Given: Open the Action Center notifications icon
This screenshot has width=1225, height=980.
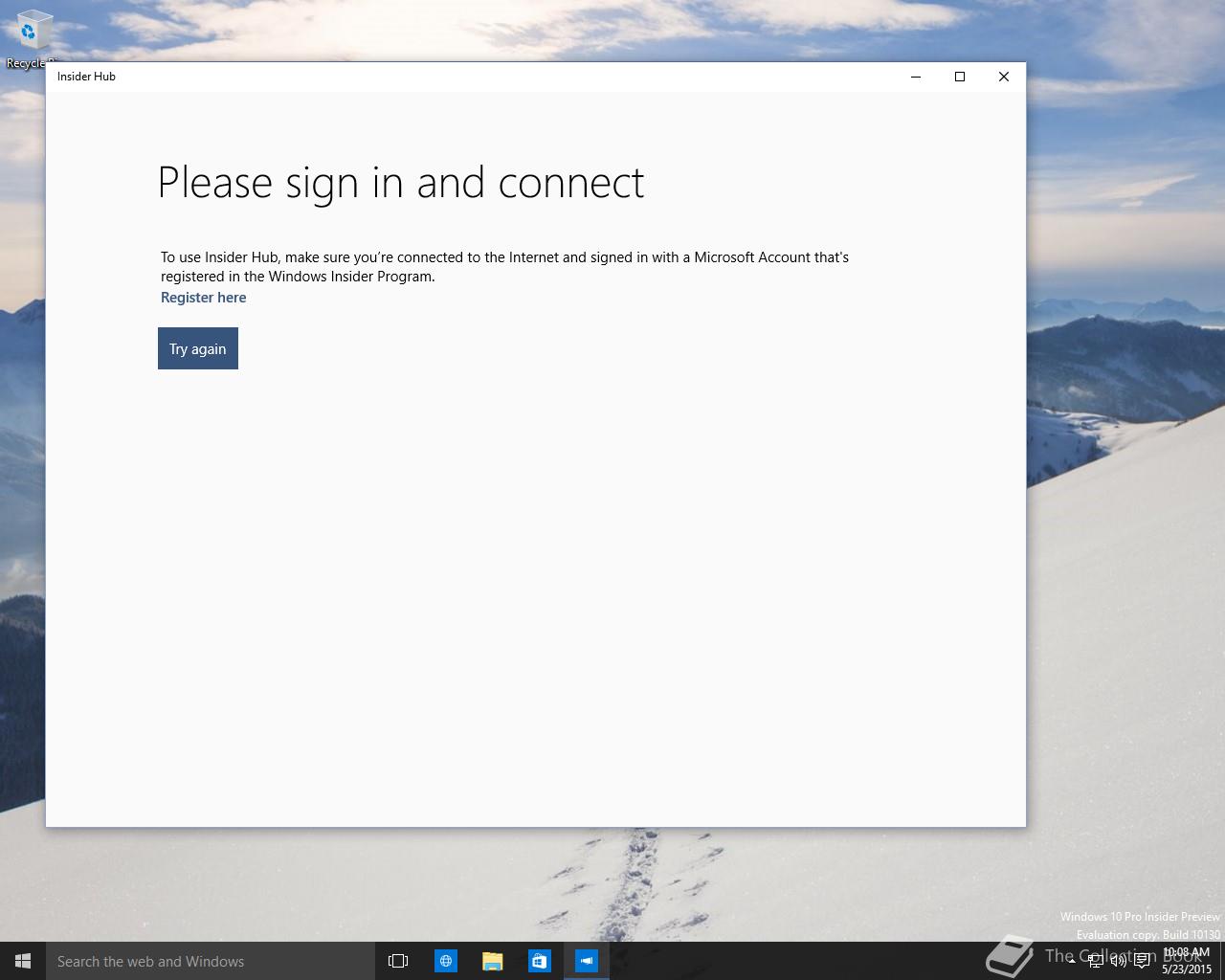Looking at the screenshot, I should [x=1142, y=961].
